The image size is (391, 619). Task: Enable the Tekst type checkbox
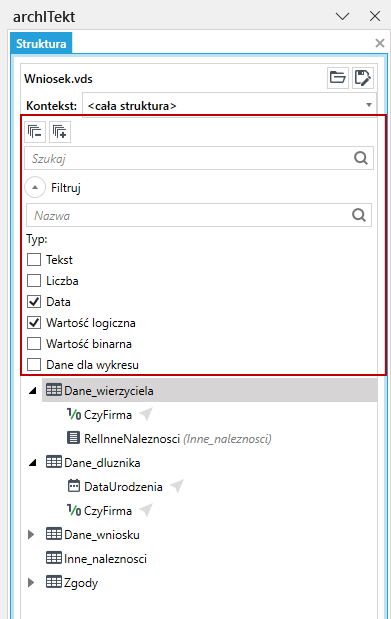coord(34,260)
